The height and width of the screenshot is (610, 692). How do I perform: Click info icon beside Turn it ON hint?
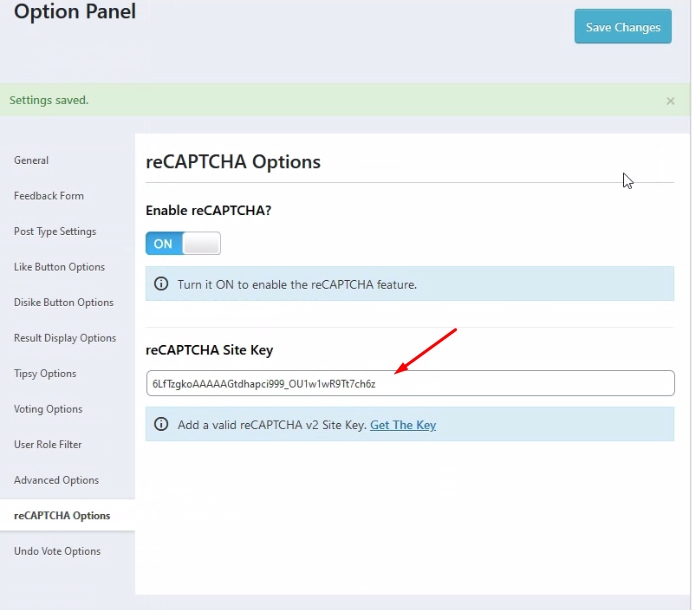pyautogui.click(x=161, y=284)
